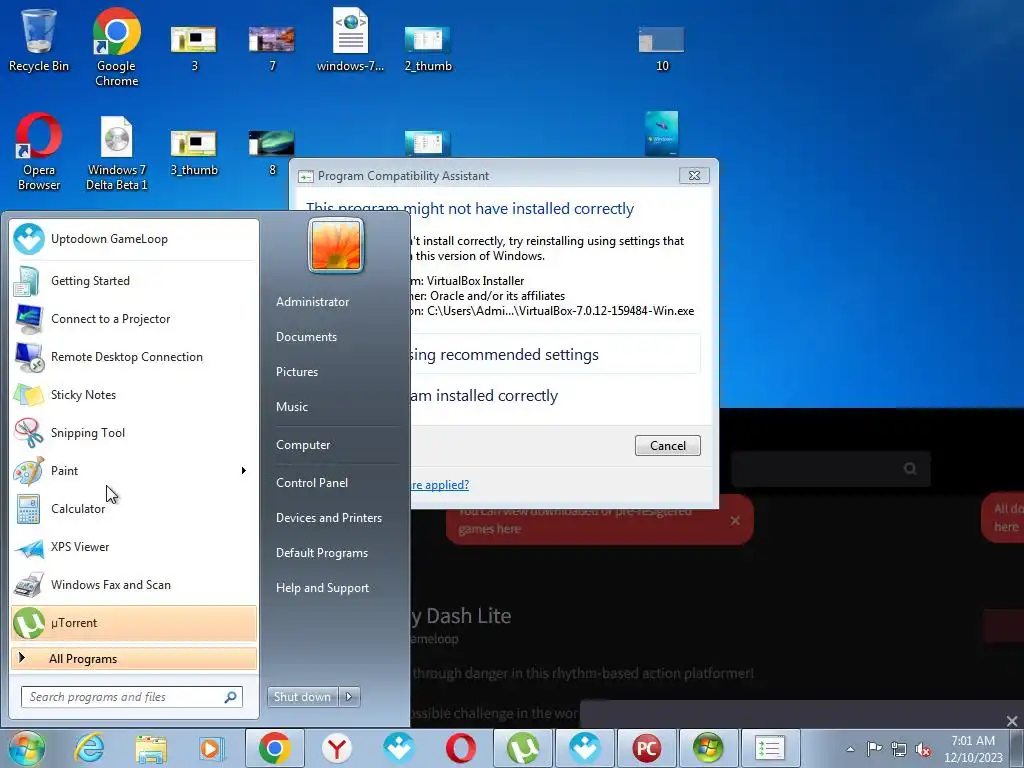The width and height of the screenshot is (1024, 768).
Task: Open Documents from the Start menu
Action: point(306,337)
